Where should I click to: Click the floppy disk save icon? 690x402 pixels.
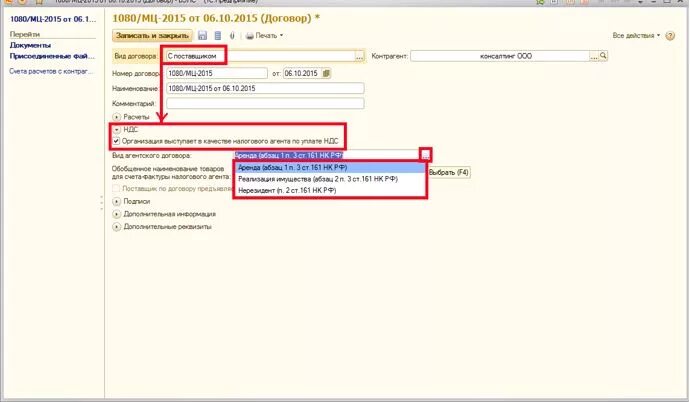tap(202, 36)
